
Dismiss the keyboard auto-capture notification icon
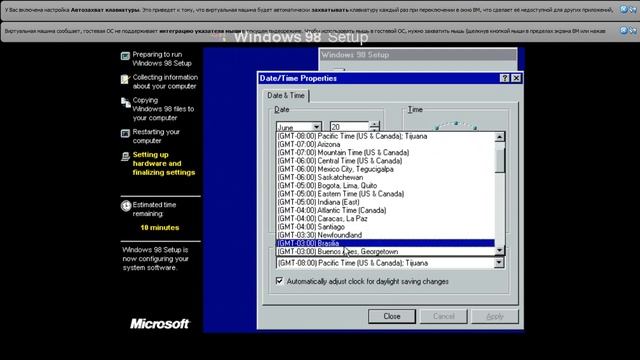[624, 9]
